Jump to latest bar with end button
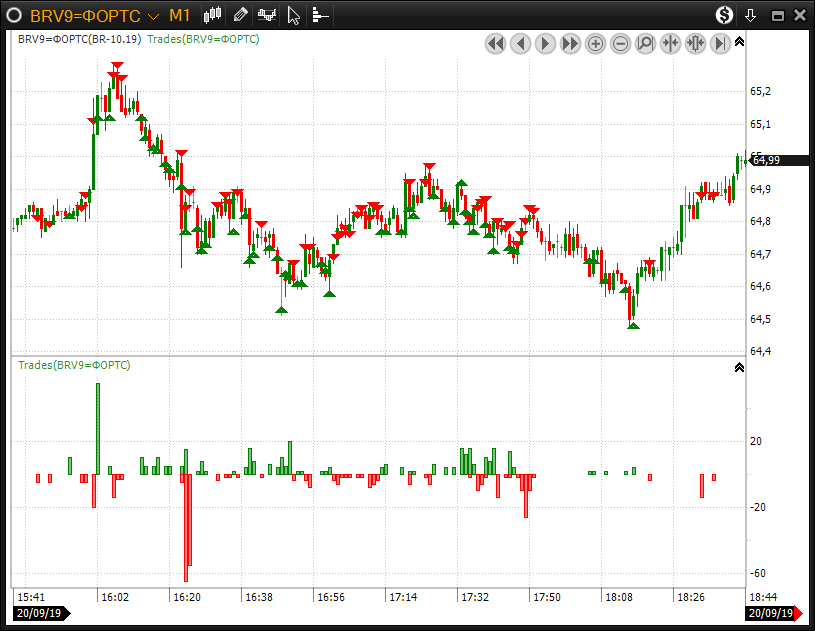This screenshot has width=815, height=631. 720,43
